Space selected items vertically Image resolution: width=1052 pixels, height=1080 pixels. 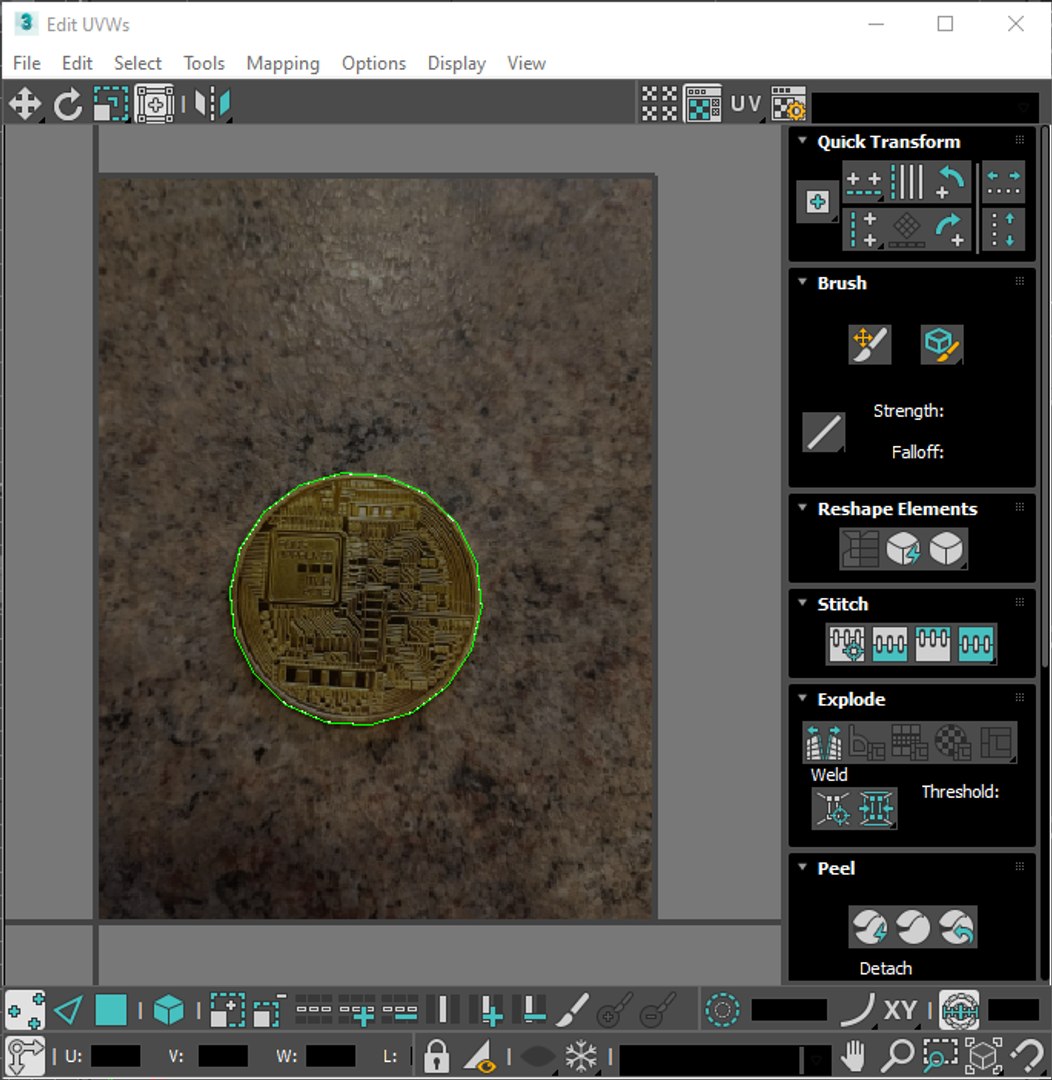click(1003, 229)
